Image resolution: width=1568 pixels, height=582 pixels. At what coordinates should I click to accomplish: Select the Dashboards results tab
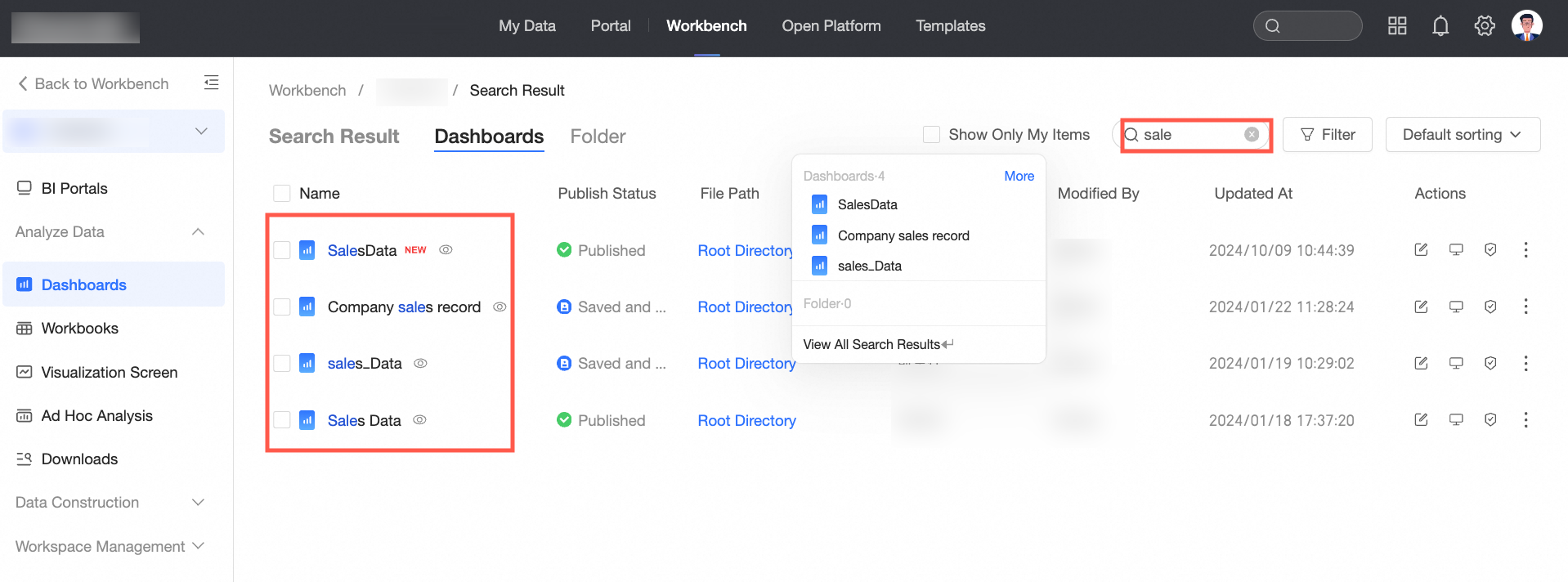tap(489, 137)
